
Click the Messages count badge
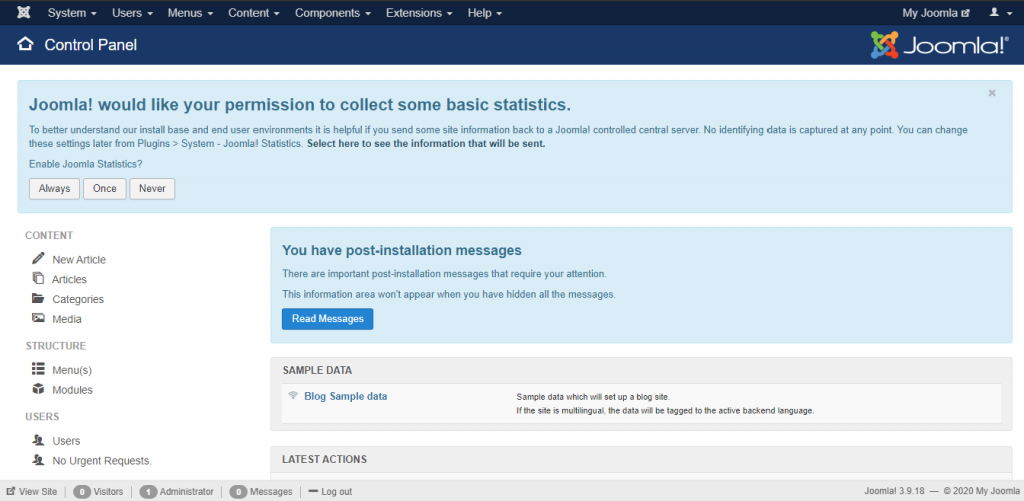click(x=238, y=491)
